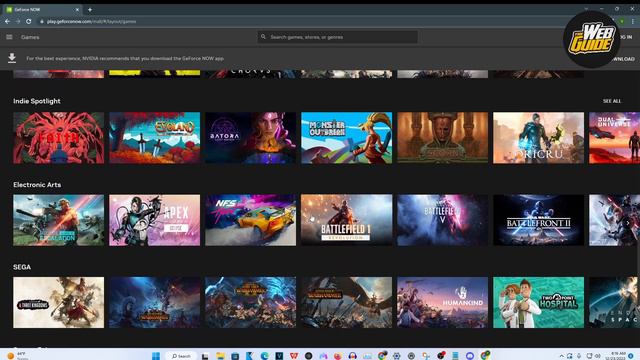Open the Humankind game tile
The height and width of the screenshot is (360, 640).
point(442,302)
